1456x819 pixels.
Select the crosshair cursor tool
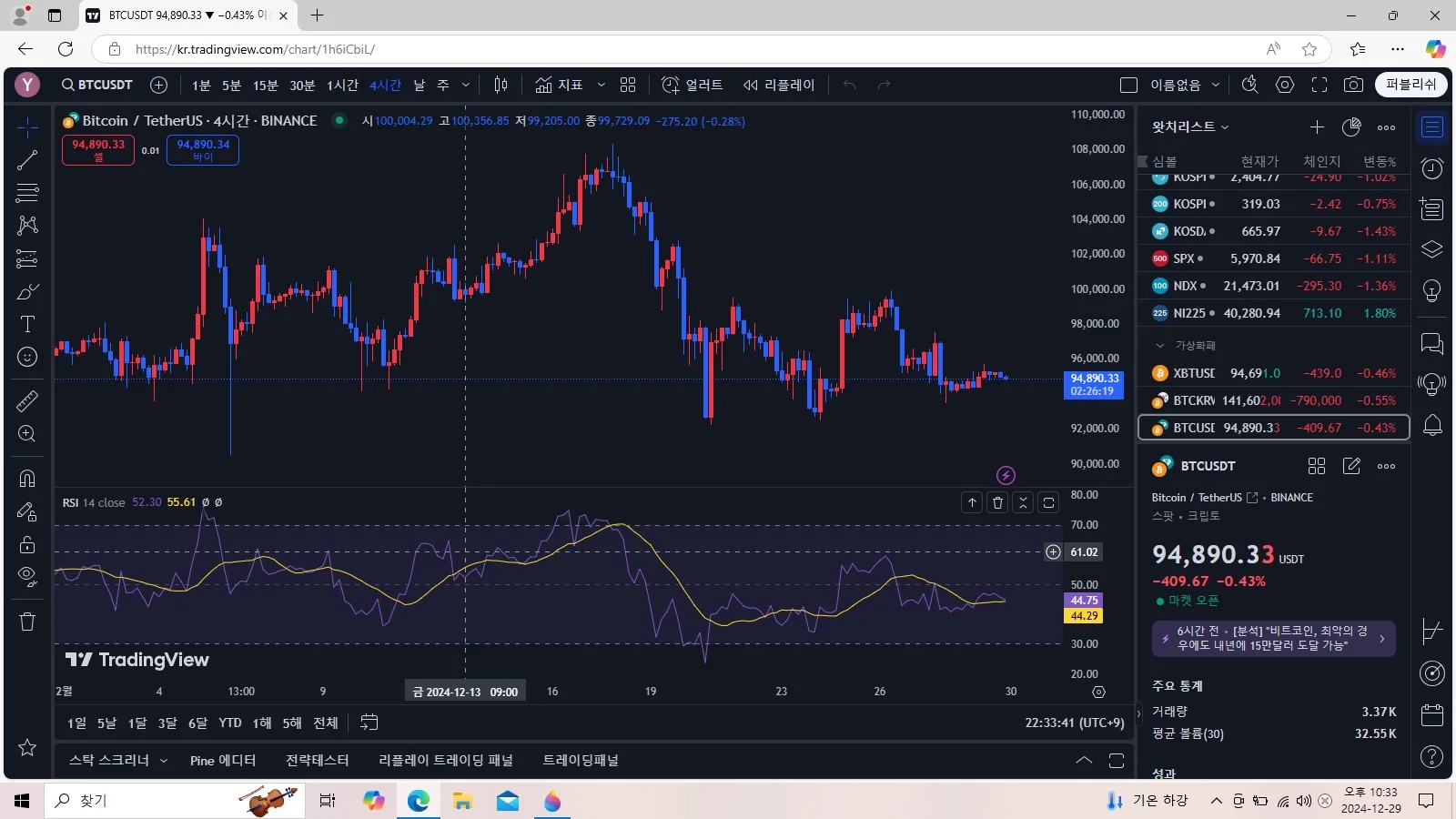27,127
